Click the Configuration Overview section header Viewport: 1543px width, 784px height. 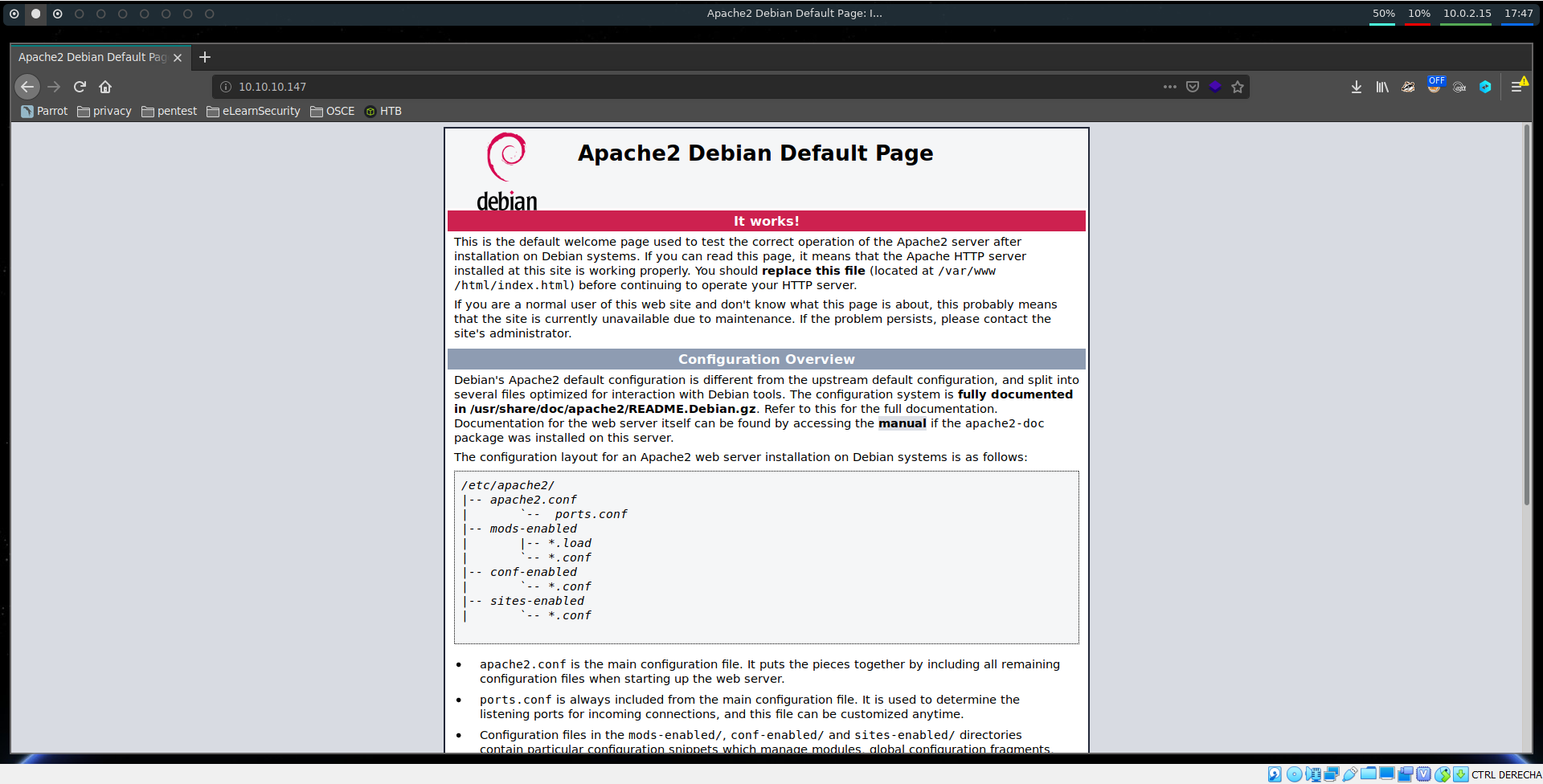click(767, 359)
